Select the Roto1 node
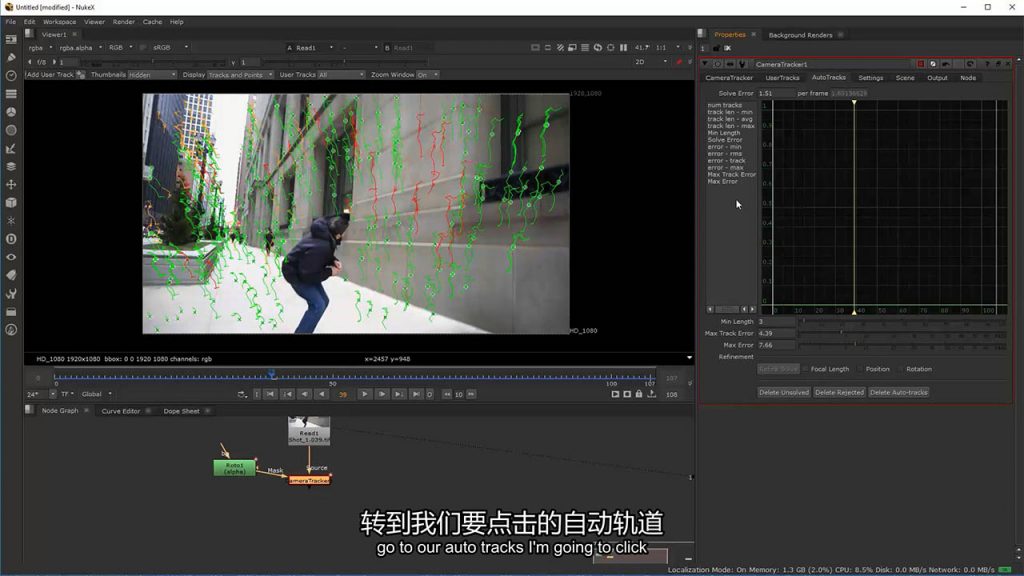 click(234, 468)
